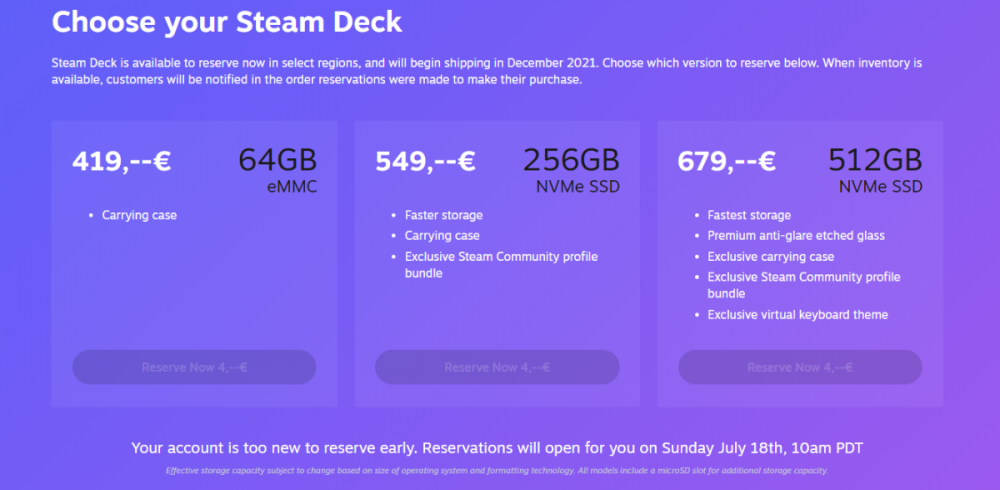Click Exclusive carrying case item
The width and height of the screenshot is (1000, 490).
click(x=770, y=256)
